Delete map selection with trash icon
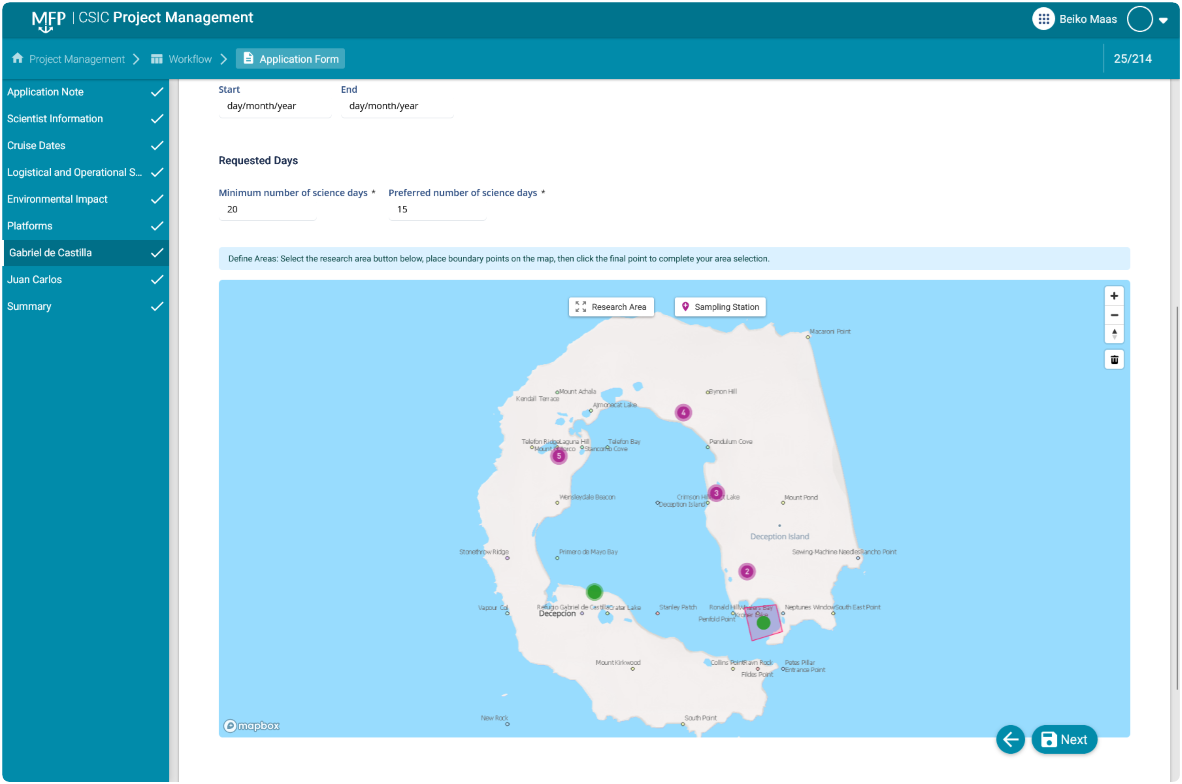The height and width of the screenshot is (784, 1182). 1114,359
